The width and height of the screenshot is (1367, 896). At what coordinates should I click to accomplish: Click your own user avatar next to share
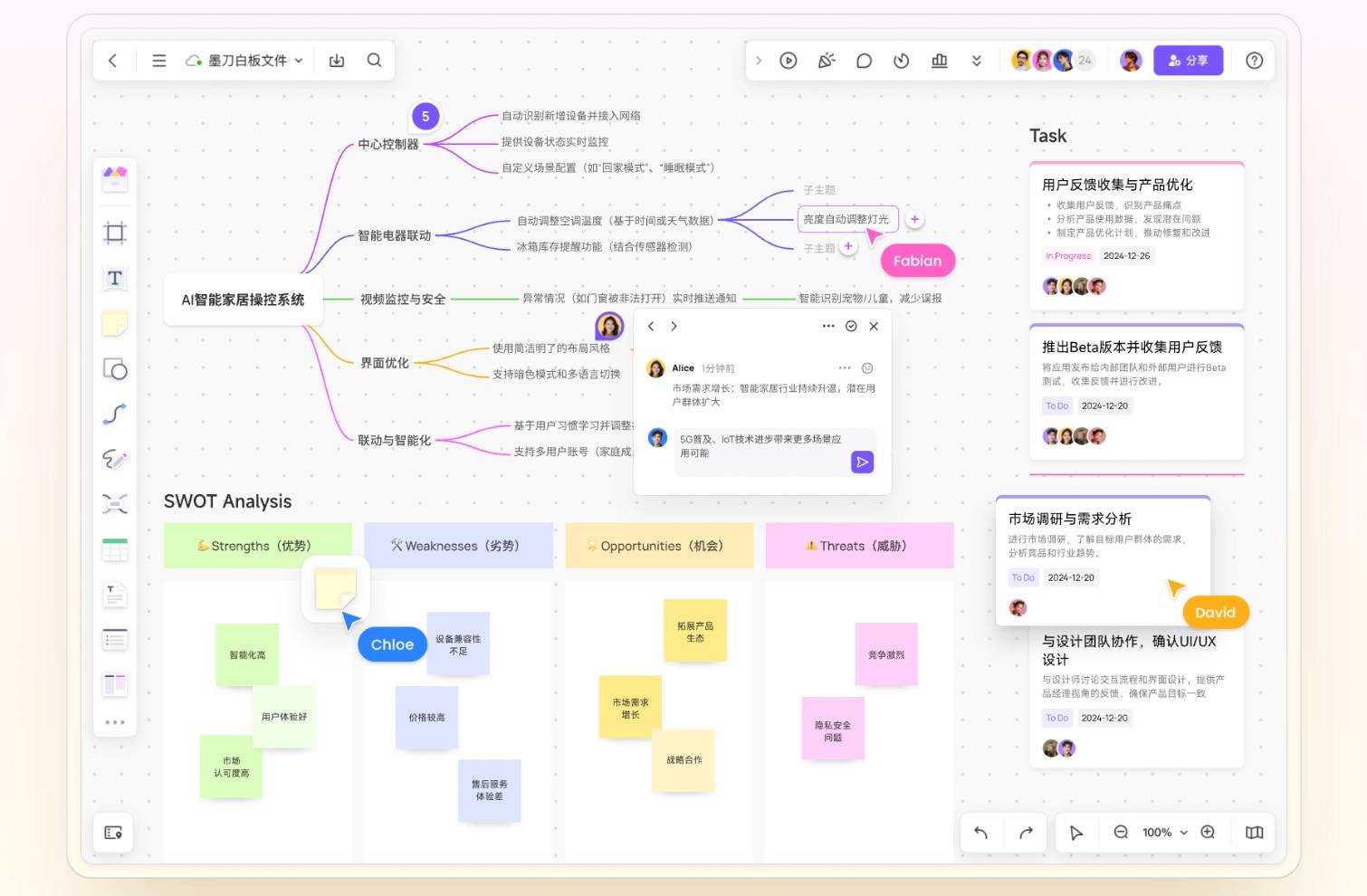coord(1131,61)
